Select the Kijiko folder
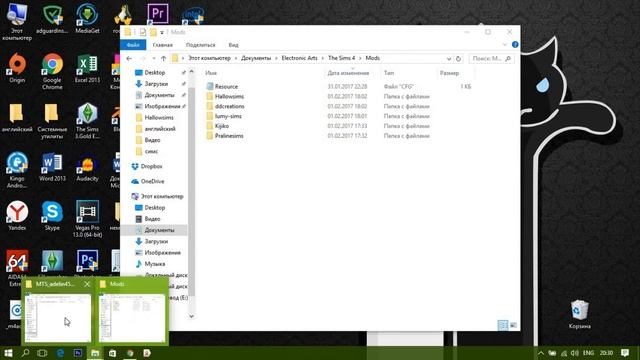 click(222, 126)
